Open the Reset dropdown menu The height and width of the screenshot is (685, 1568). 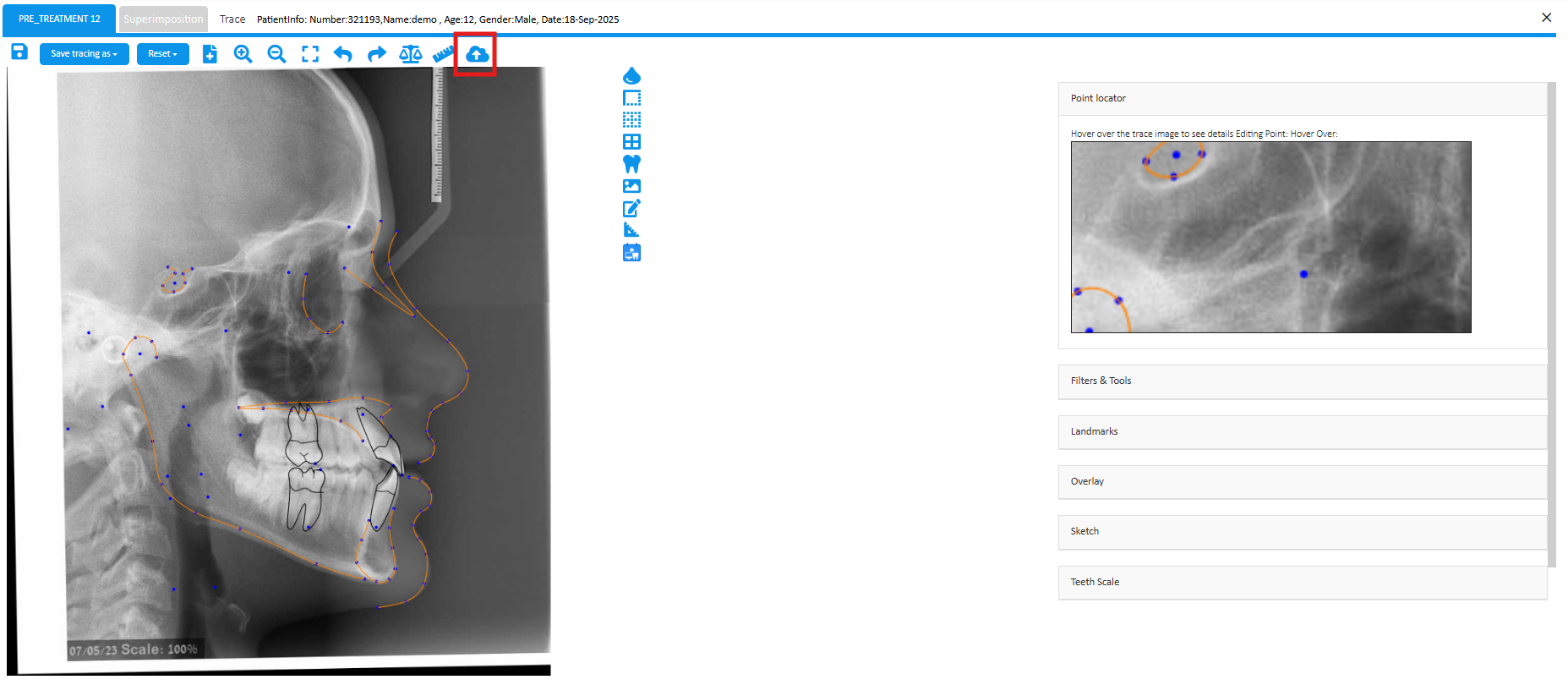pos(162,54)
